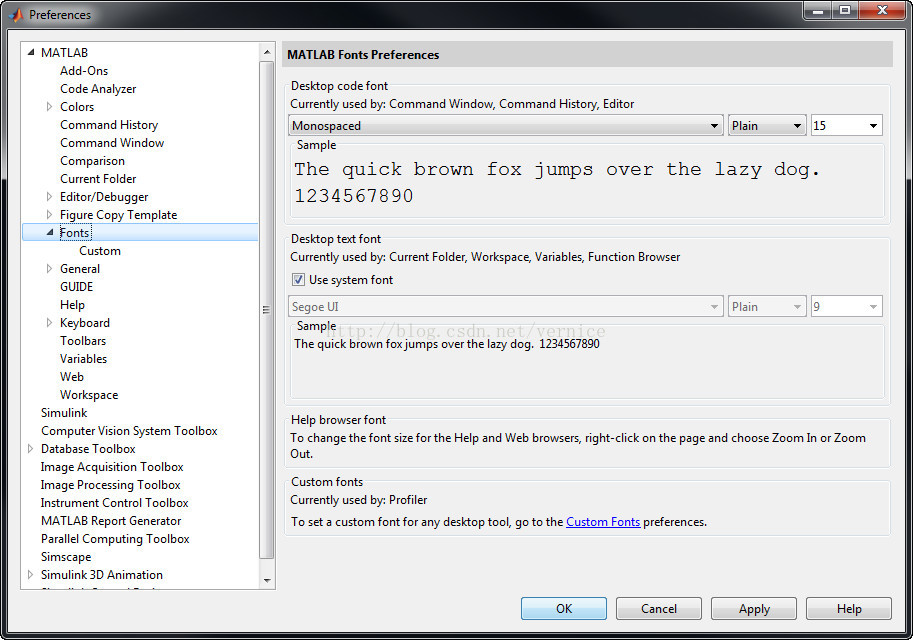Select Variables preferences
Viewport: 913px width, 640px height.
click(83, 359)
